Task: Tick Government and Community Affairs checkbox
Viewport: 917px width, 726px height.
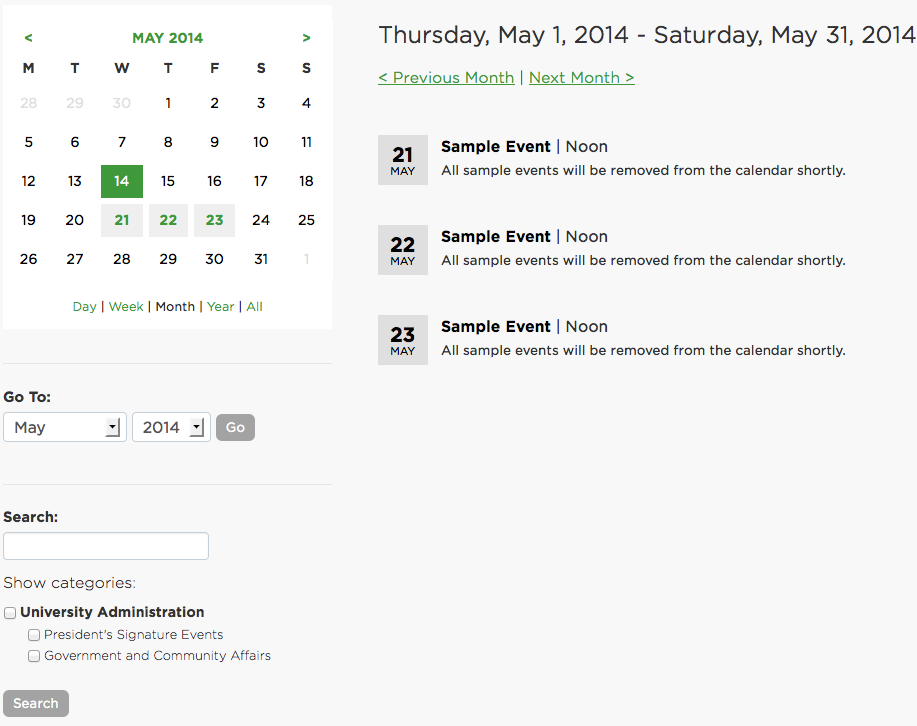Action: [34, 657]
